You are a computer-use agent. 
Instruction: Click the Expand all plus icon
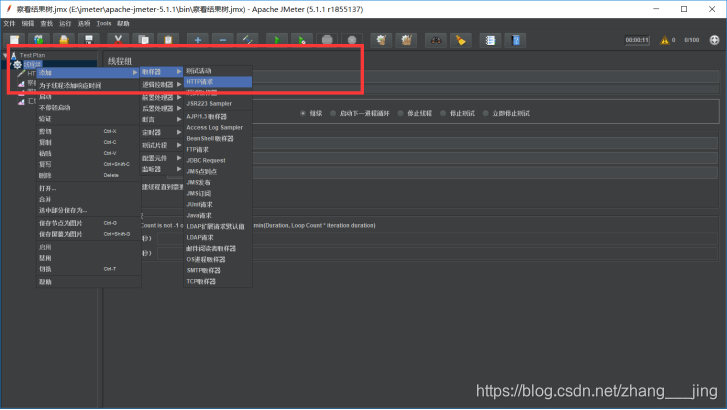coord(198,40)
